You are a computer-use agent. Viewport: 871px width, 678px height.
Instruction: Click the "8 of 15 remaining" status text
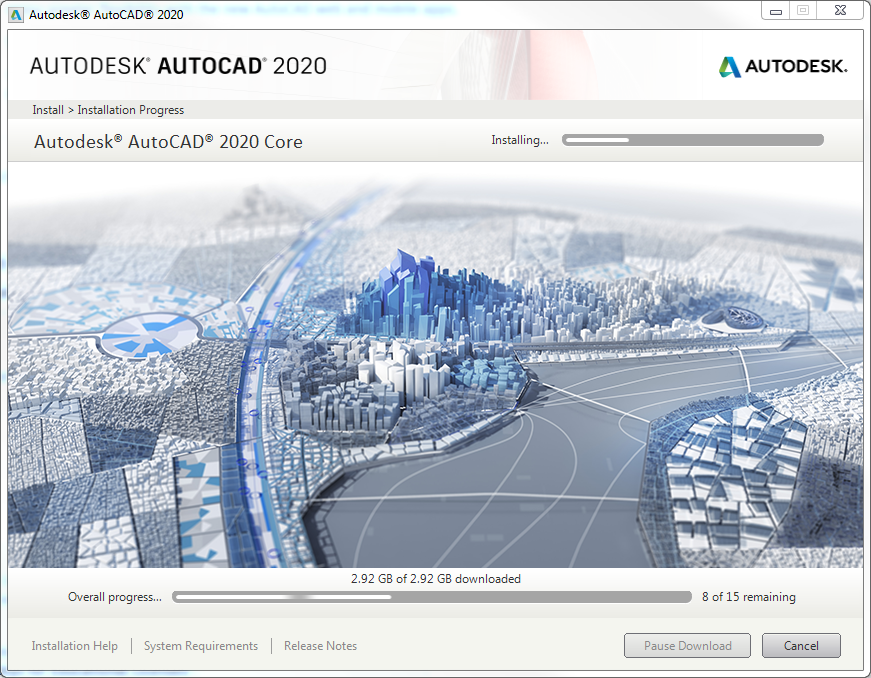click(749, 597)
